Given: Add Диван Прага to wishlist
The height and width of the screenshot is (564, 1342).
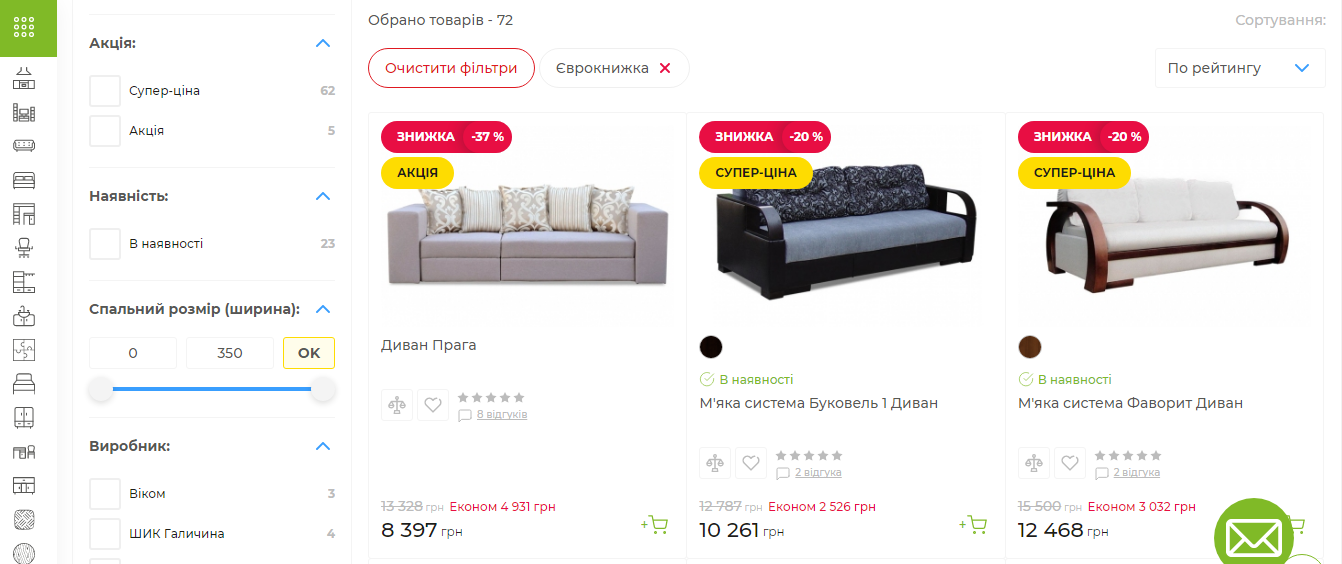Looking at the screenshot, I should tap(433, 405).
